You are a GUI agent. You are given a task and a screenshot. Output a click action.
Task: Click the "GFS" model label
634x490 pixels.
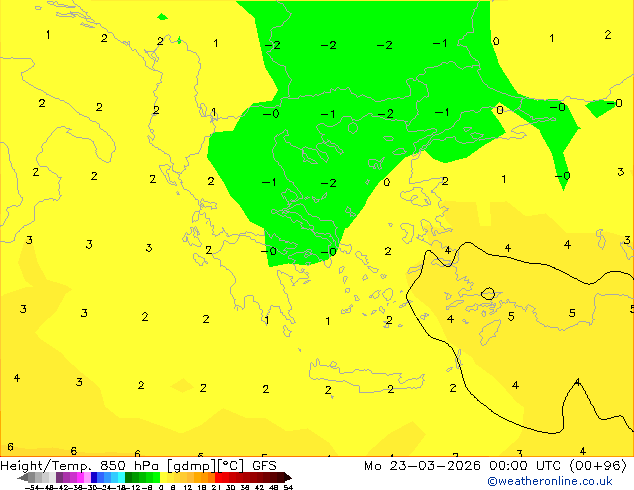pos(264,466)
